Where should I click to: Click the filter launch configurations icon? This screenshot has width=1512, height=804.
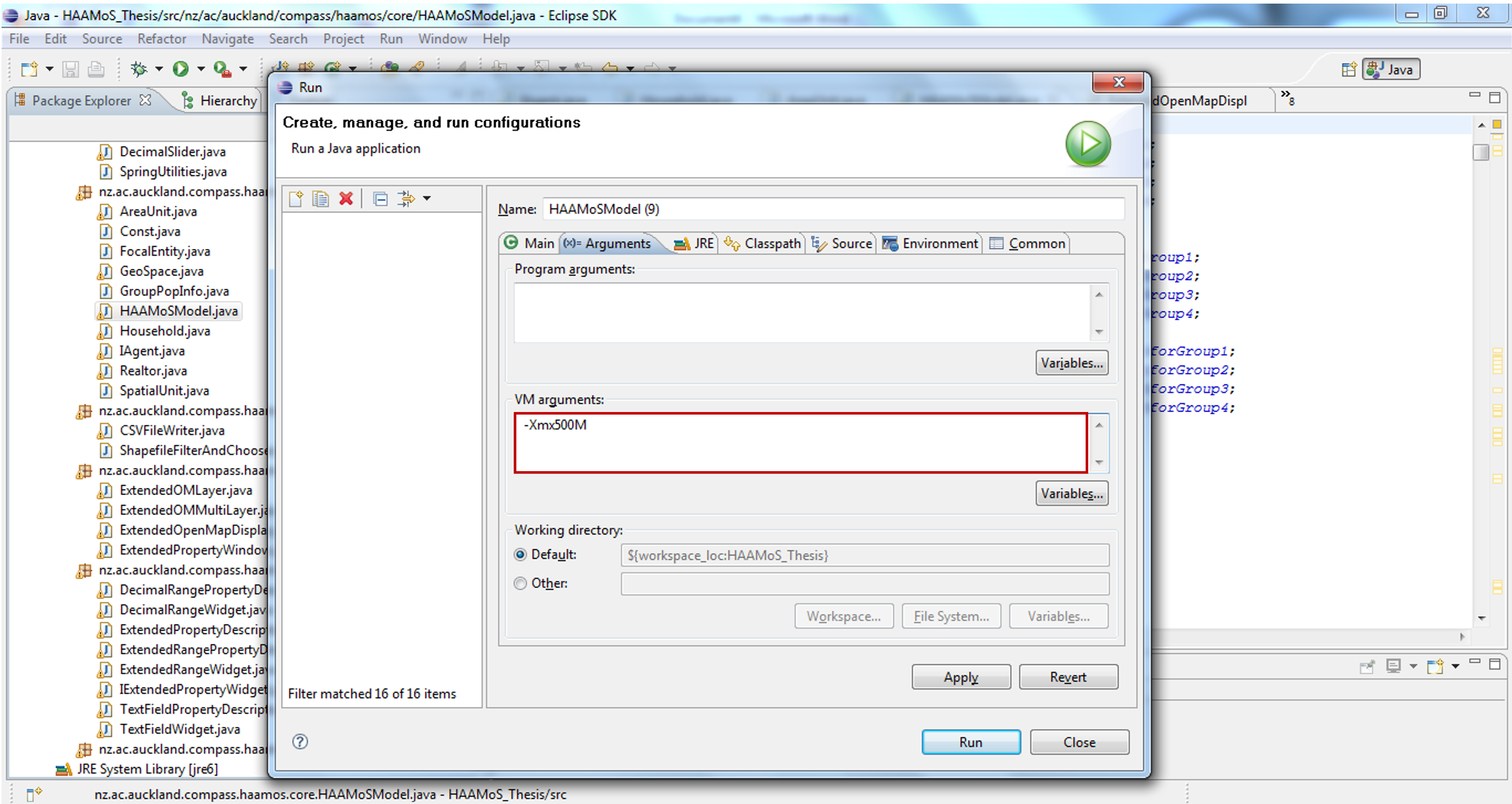coord(406,199)
